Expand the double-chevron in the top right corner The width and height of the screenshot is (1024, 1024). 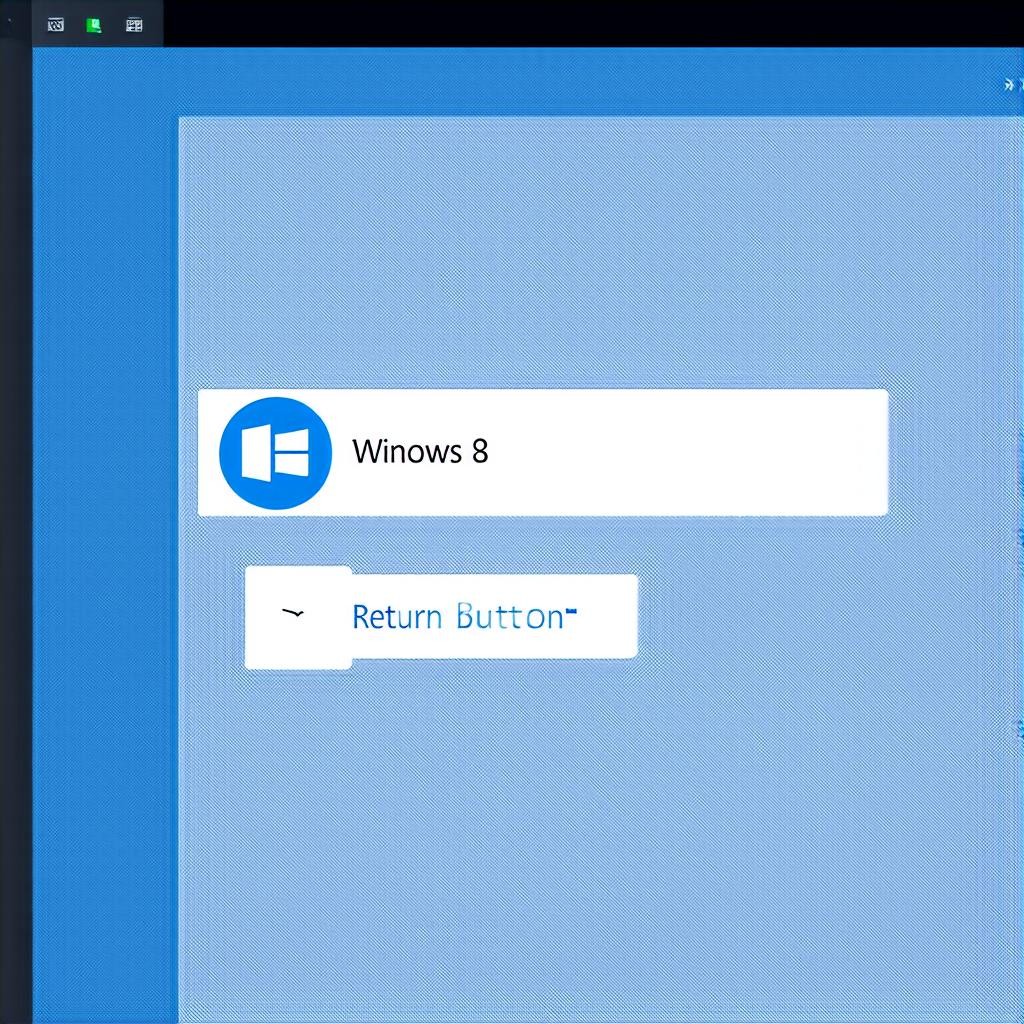point(1008,85)
